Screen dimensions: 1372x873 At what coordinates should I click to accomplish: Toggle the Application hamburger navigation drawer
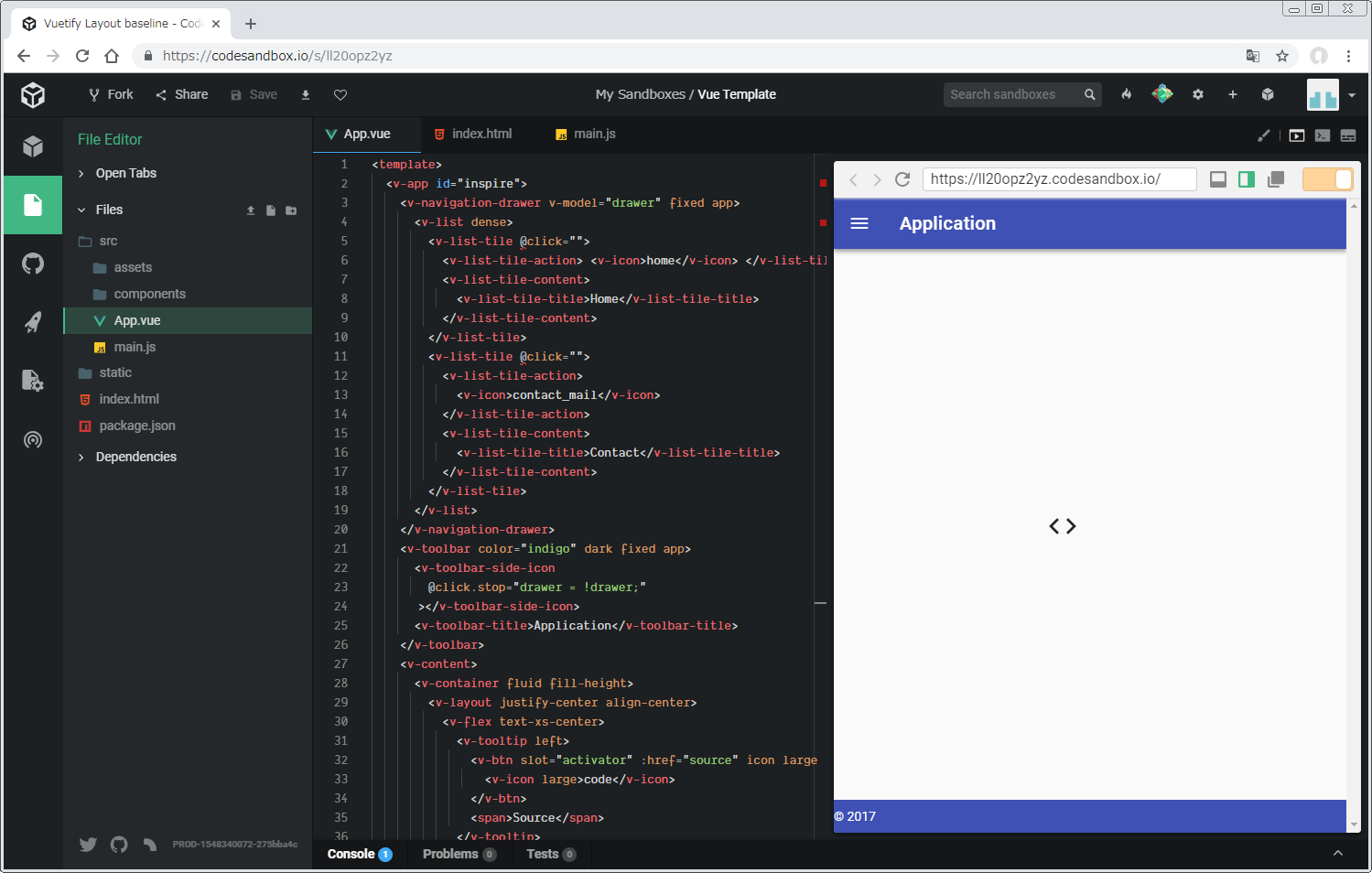coord(859,223)
